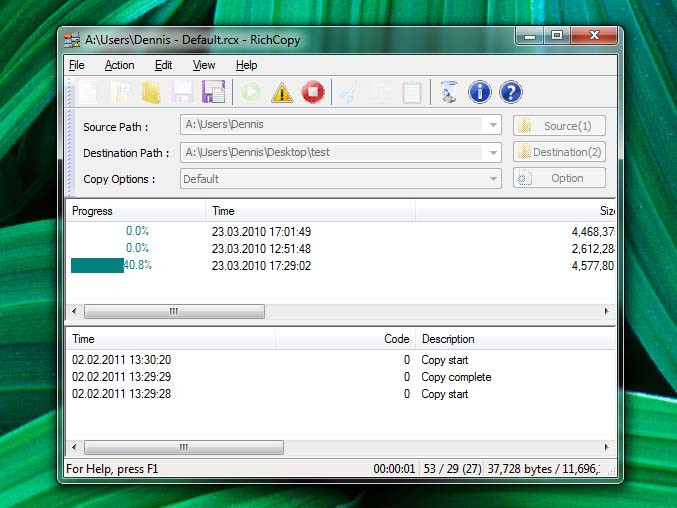This screenshot has width=677, height=508.
Task: Select the row timed 23.03.2010 17:29:02
Action: (341, 265)
